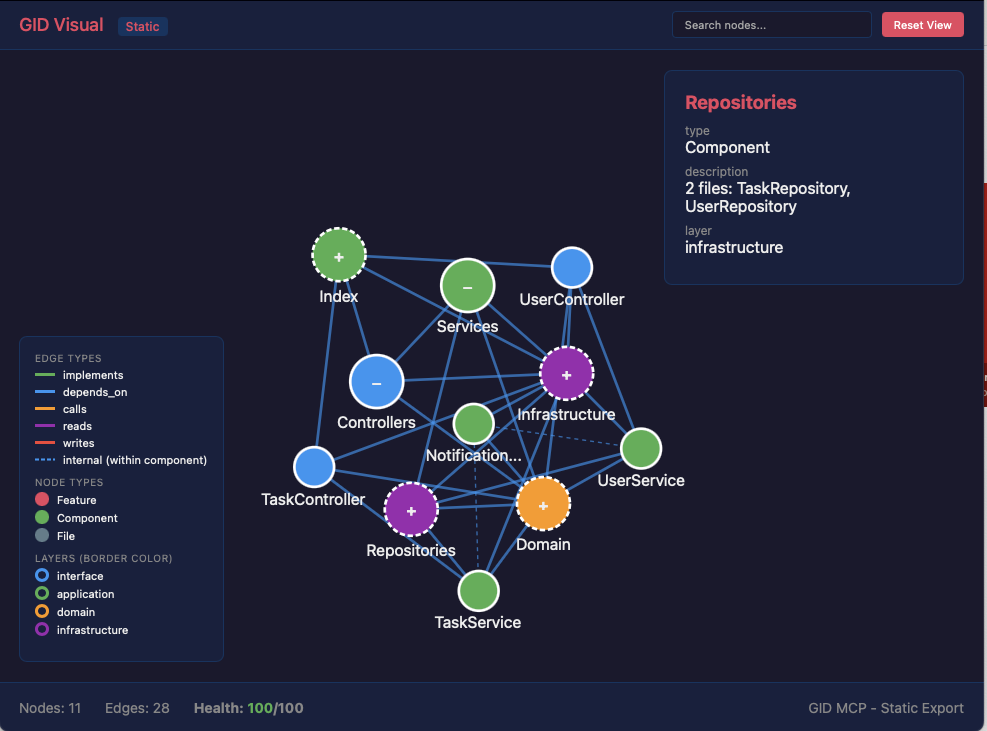Focus the Search nodes input field
The height and width of the screenshot is (731, 987).
772,25
